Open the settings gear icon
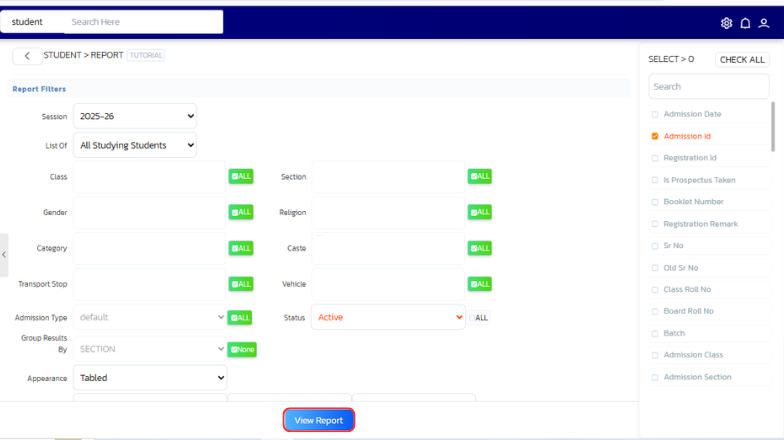The width and height of the screenshot is (784, 440). coord(726,23)
